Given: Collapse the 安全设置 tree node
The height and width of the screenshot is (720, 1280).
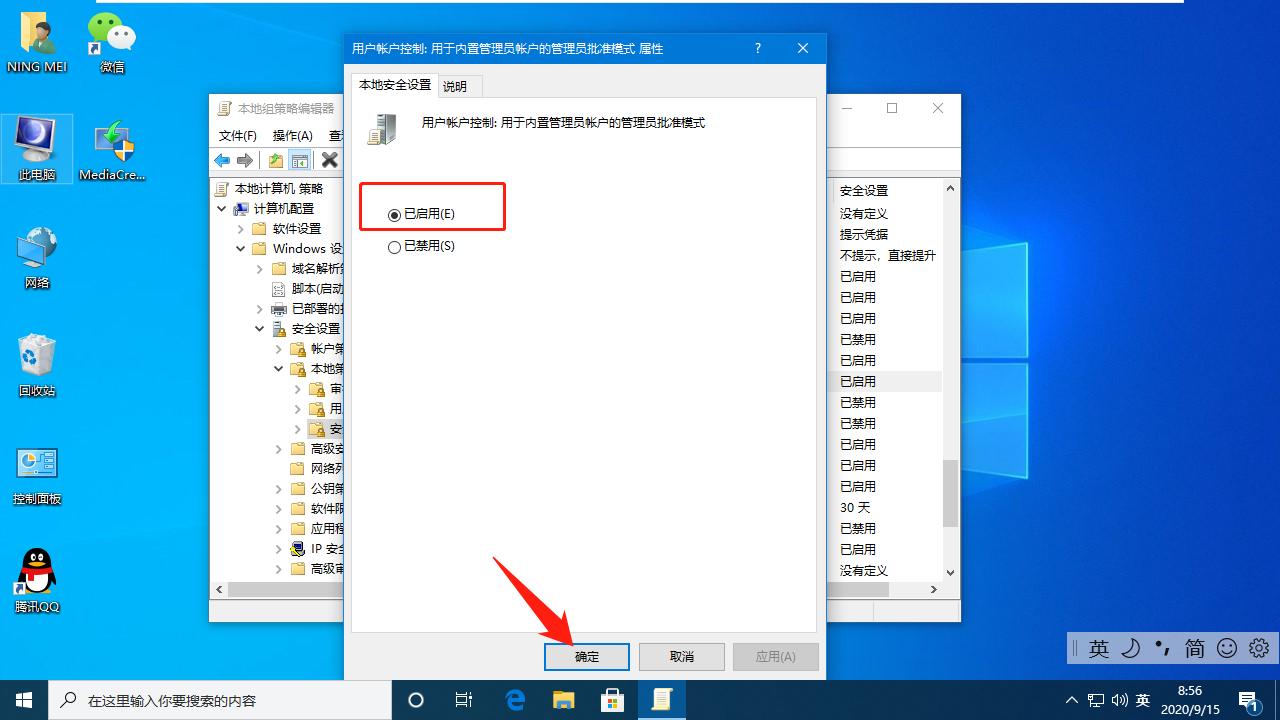Looking at the screenshot, I should click(259, 328).
